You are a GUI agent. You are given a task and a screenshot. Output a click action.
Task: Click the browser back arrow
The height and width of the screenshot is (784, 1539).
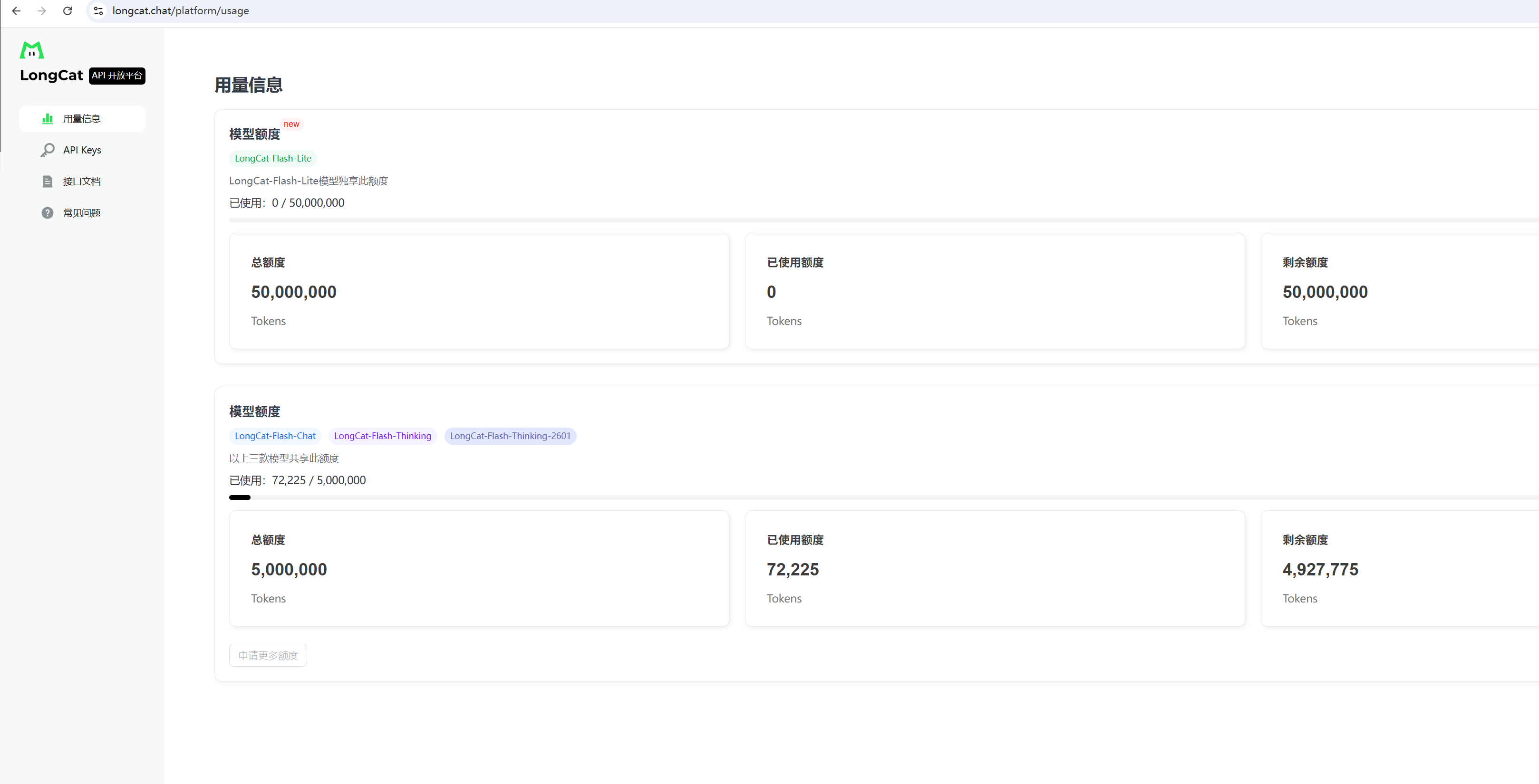pos(16,11)
